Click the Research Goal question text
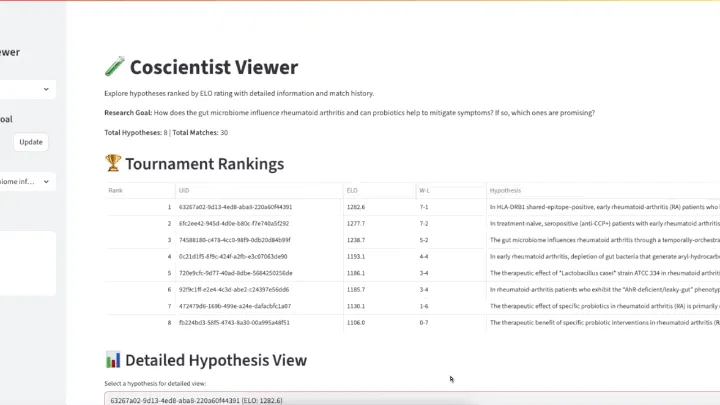 374,113
